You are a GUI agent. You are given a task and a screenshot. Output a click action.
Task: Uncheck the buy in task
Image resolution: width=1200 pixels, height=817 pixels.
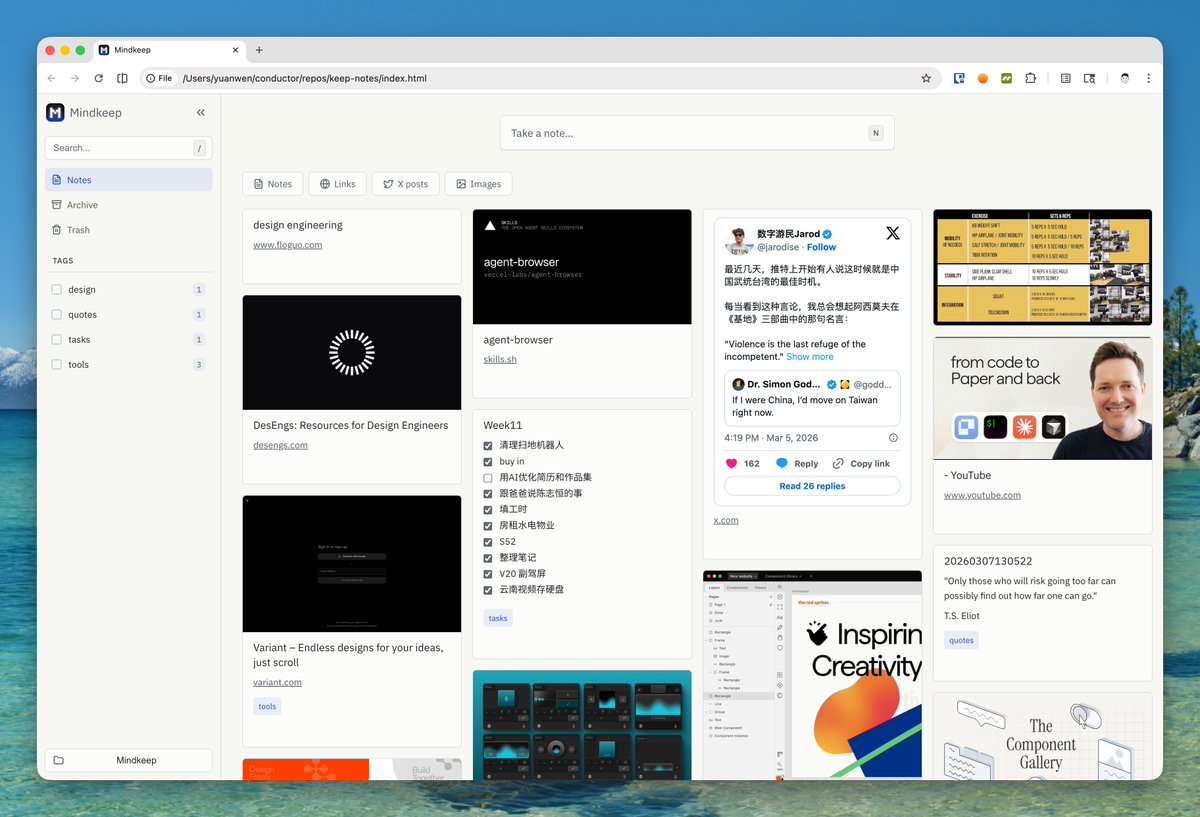pyautogui.click(x=488, y=462)
